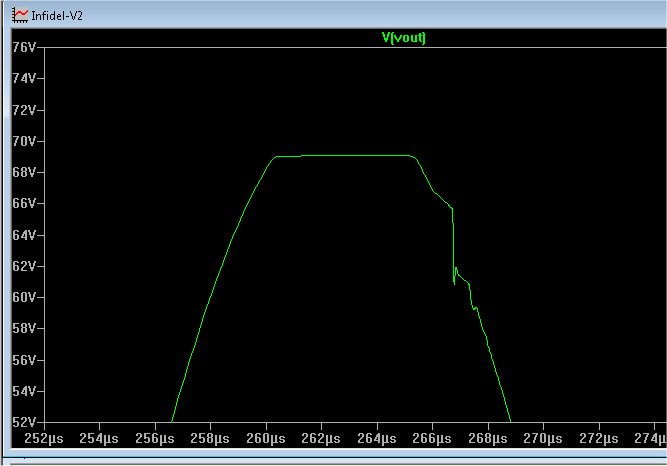
Task: Click the 72V vertical axis label
Action: click(x=24, y=110)
